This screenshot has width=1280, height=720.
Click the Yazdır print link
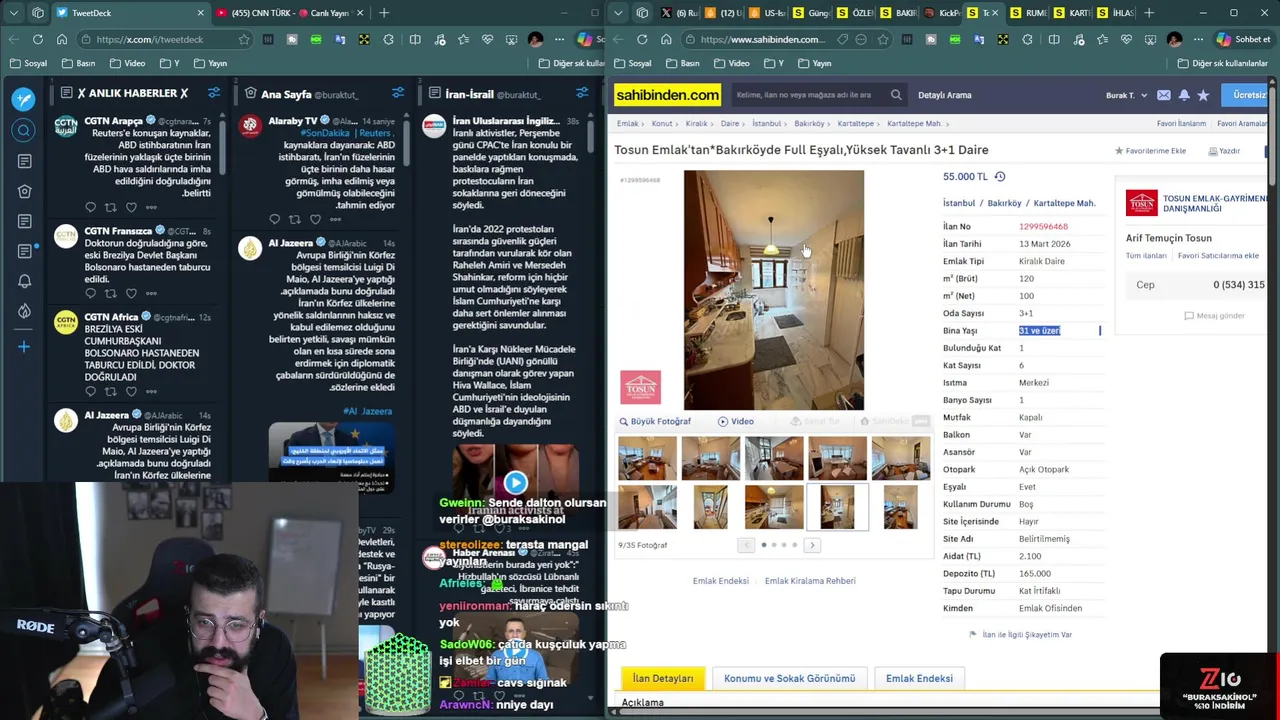1224,151
